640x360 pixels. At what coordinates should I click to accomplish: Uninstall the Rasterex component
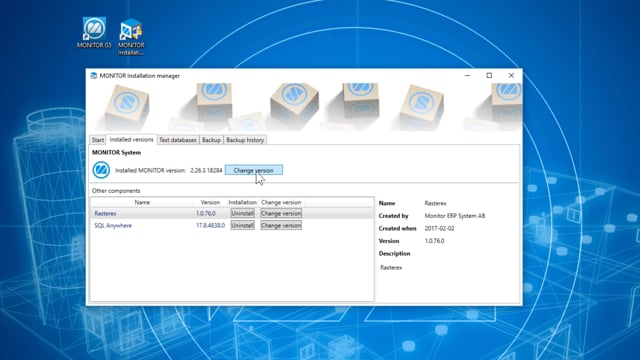[x=242, y=213]
